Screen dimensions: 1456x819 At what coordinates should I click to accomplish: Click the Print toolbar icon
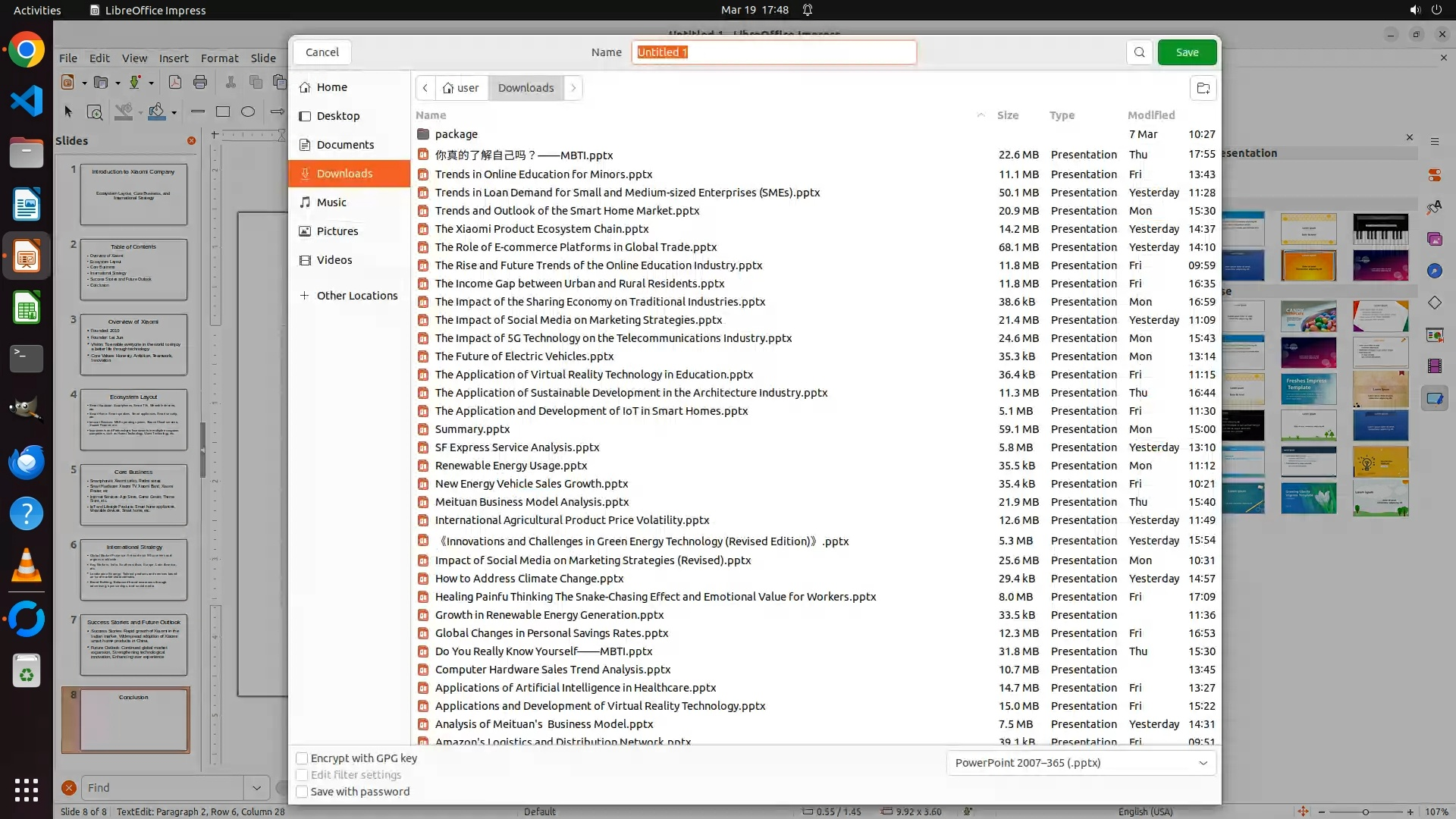pyautogui.click(x=200, y=82)
